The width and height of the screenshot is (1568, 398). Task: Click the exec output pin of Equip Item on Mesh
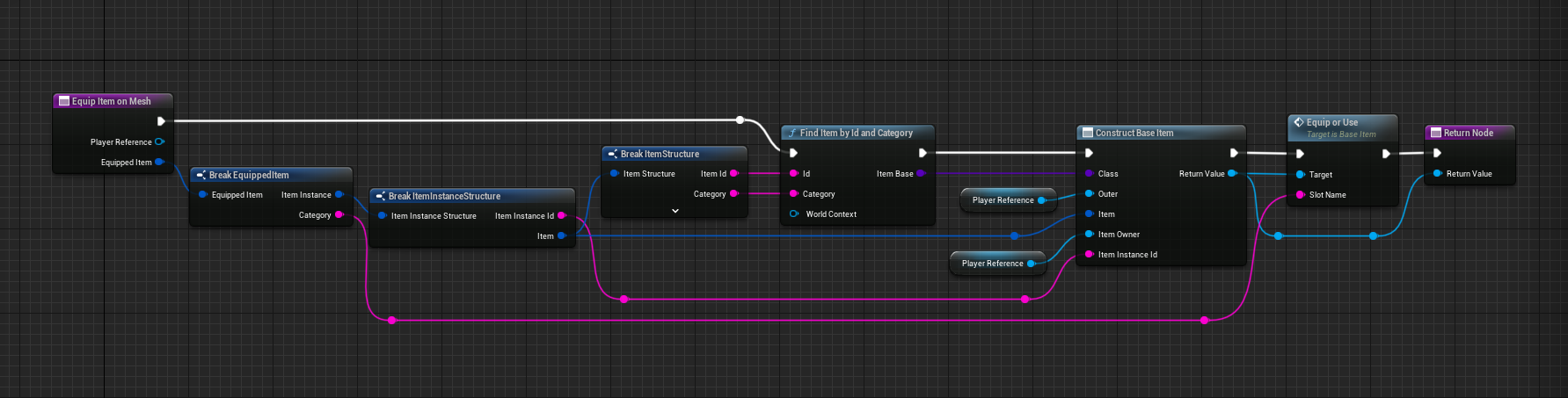(x=161, y=121)
